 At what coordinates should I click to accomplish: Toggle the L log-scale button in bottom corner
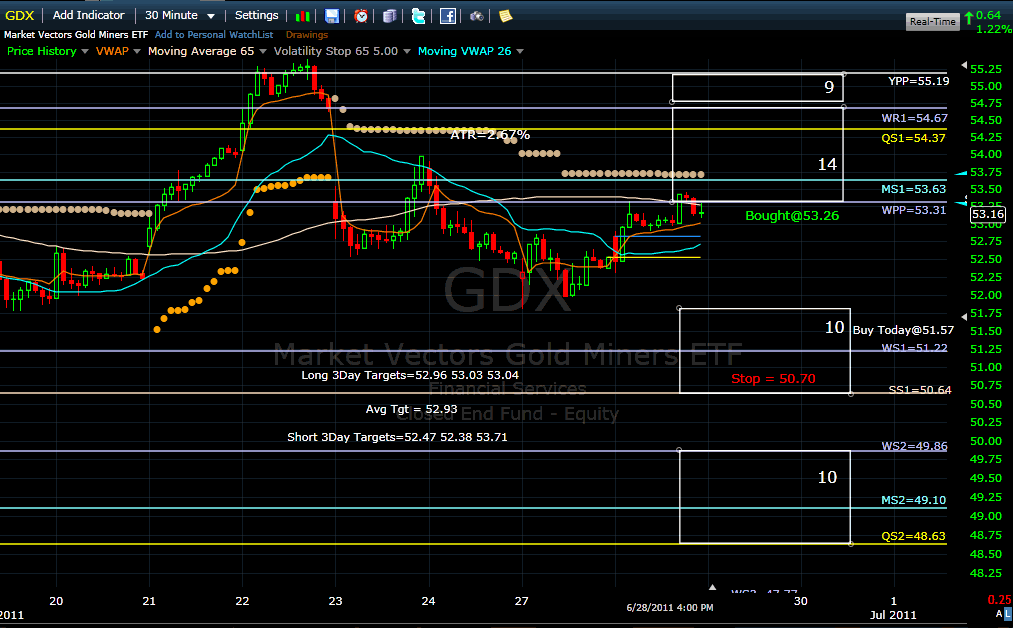point(1008,614)
